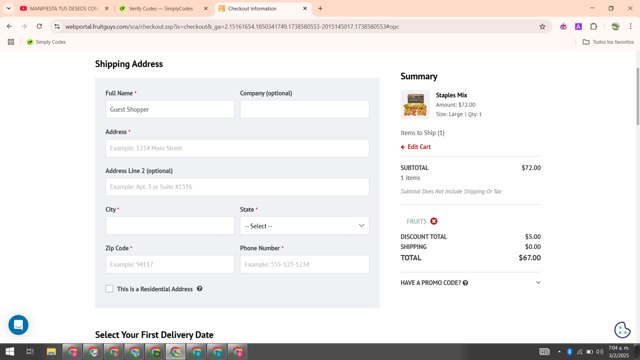Image resolution: width=640 pixels, height=360 pixels.
Task: Click the City field
Action: coord(170,226)
